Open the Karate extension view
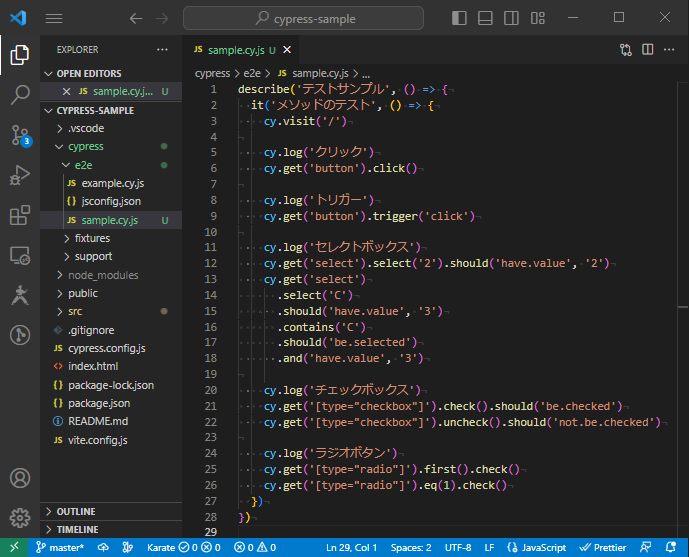The height and width of the screenshot is (557, 689). (x=20, y=295)
